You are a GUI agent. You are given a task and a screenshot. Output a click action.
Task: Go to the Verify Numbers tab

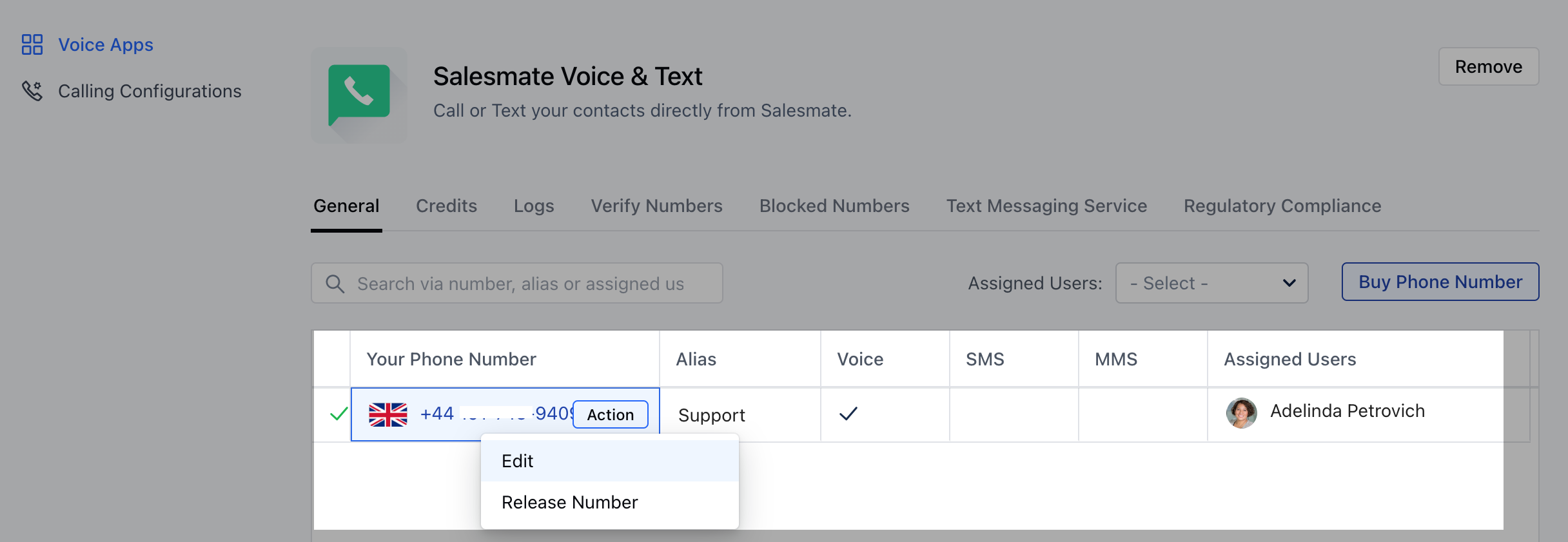click(x=656, y=206)
